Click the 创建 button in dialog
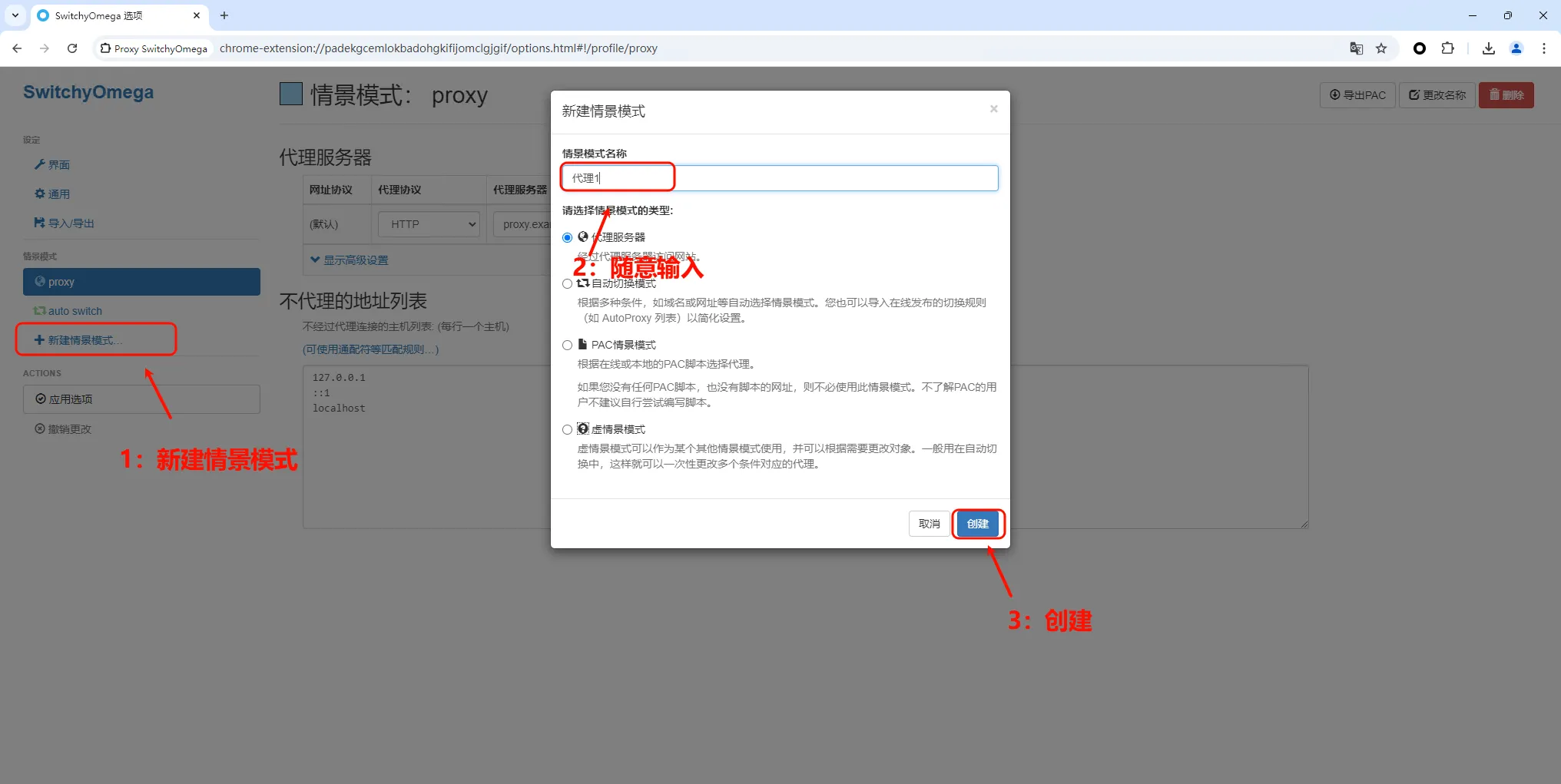The width and height of the screenshot is (1561, 784). 977,524
